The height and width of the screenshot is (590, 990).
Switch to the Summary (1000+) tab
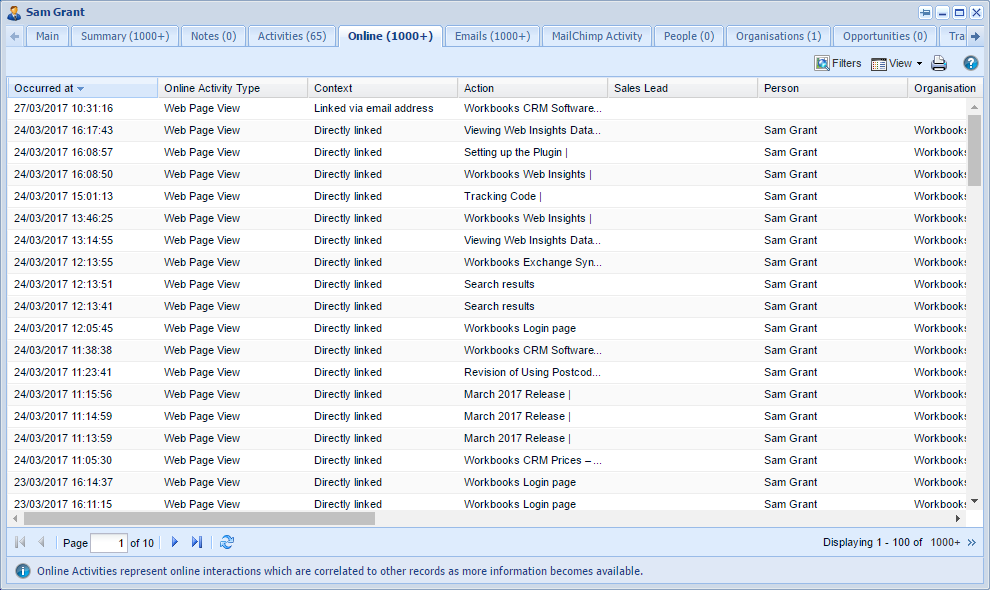coord(125,36)
